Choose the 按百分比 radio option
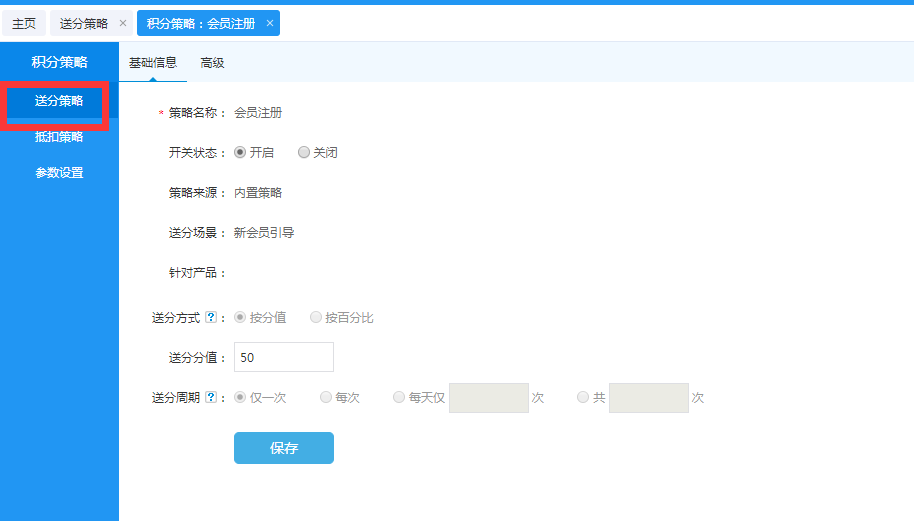 tap(316, 318)
